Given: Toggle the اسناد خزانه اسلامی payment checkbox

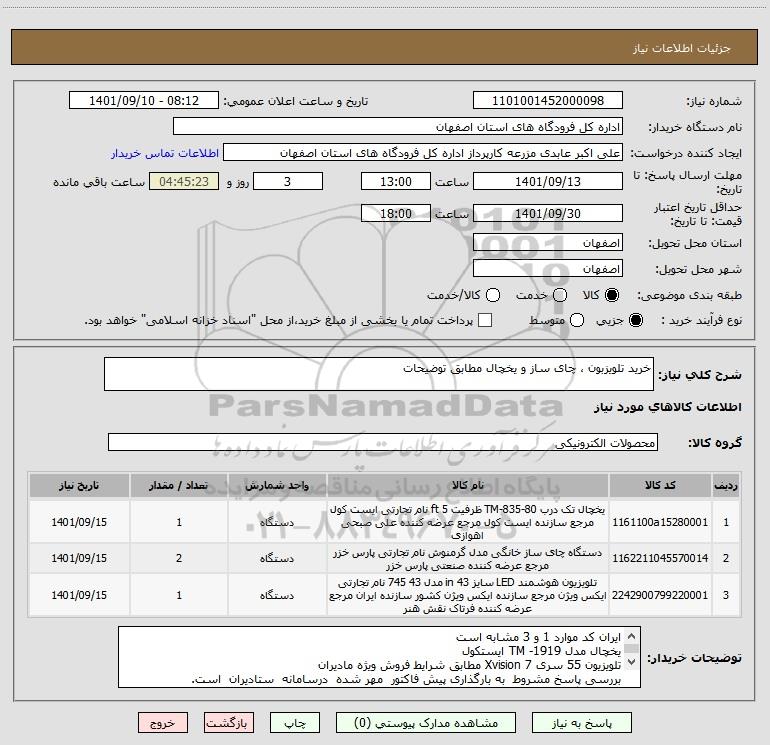Looking at the screenshot, I should pyautogui.click(x=485, y=320).
